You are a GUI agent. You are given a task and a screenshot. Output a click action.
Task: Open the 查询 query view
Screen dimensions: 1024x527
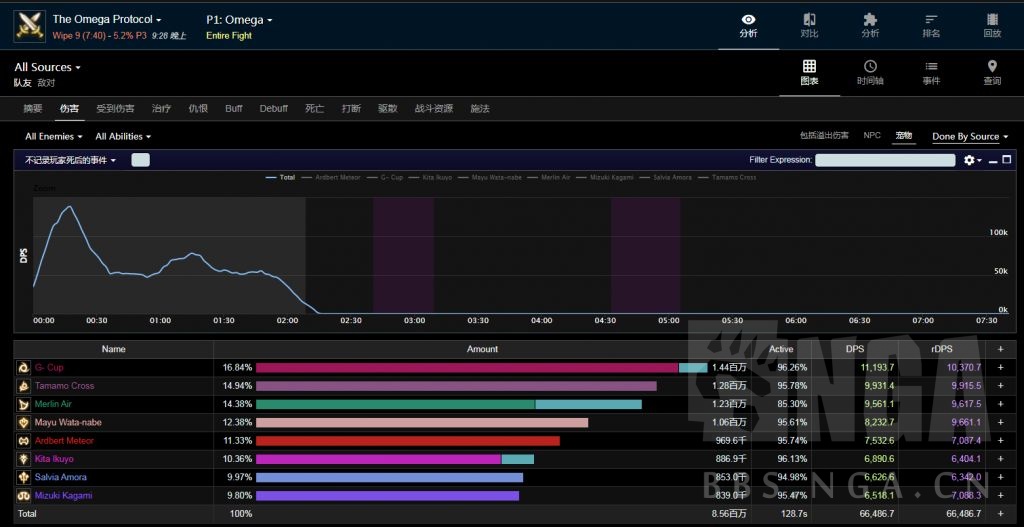click(992, 73)
